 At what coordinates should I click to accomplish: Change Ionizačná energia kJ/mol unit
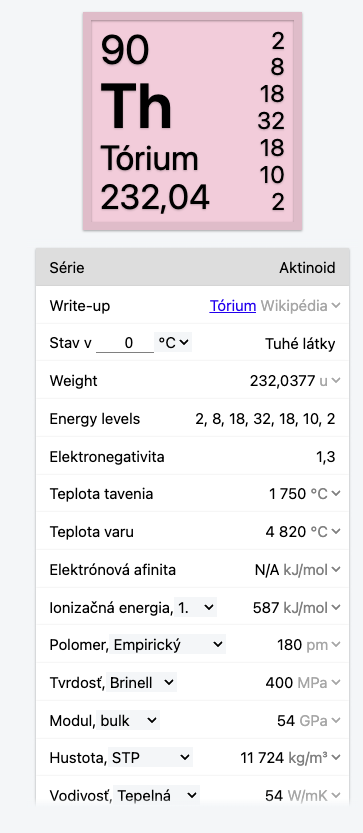point(312,608)
